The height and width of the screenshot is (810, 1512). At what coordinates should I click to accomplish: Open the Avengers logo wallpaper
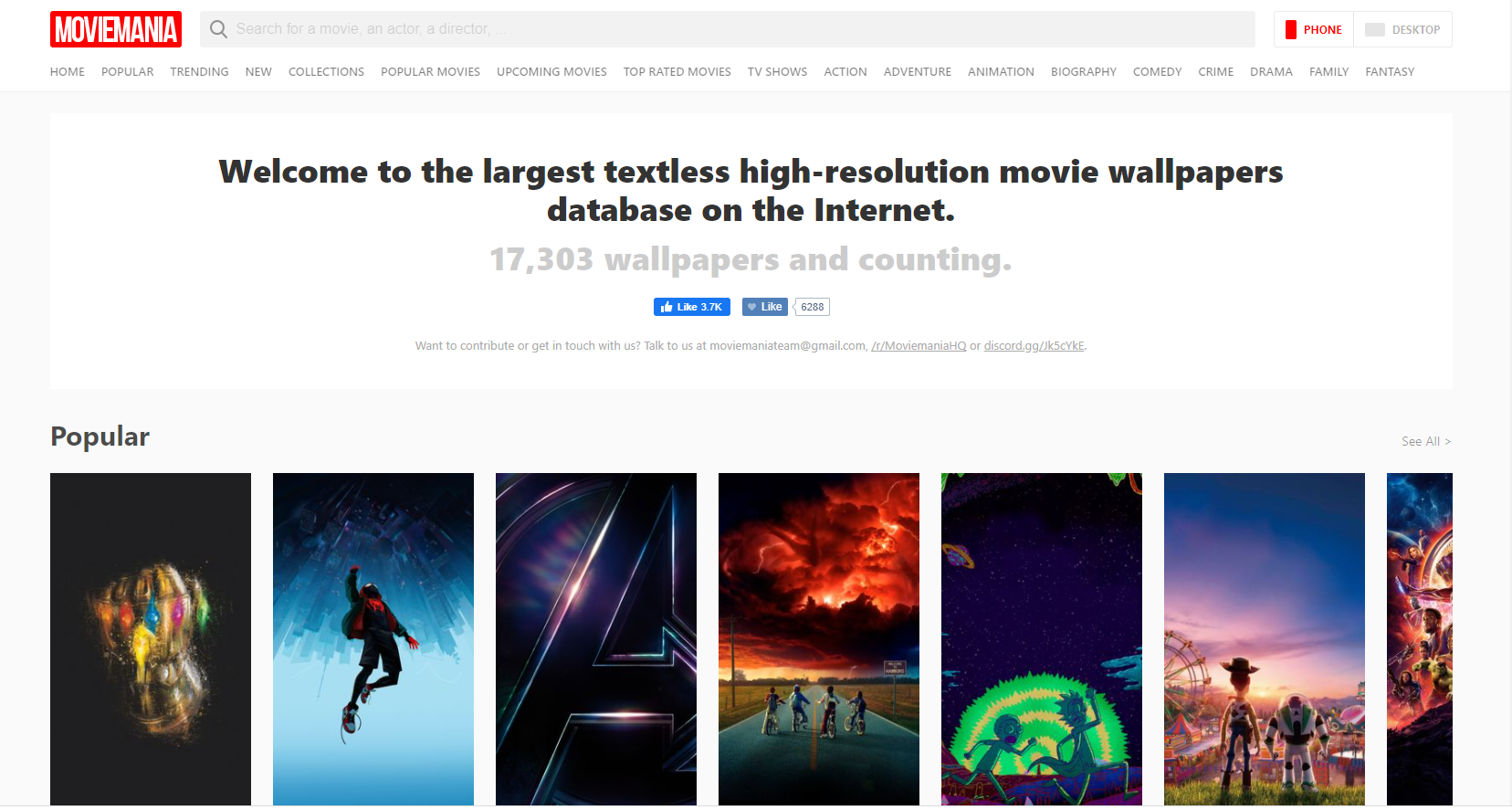click(x=596, y=639)
